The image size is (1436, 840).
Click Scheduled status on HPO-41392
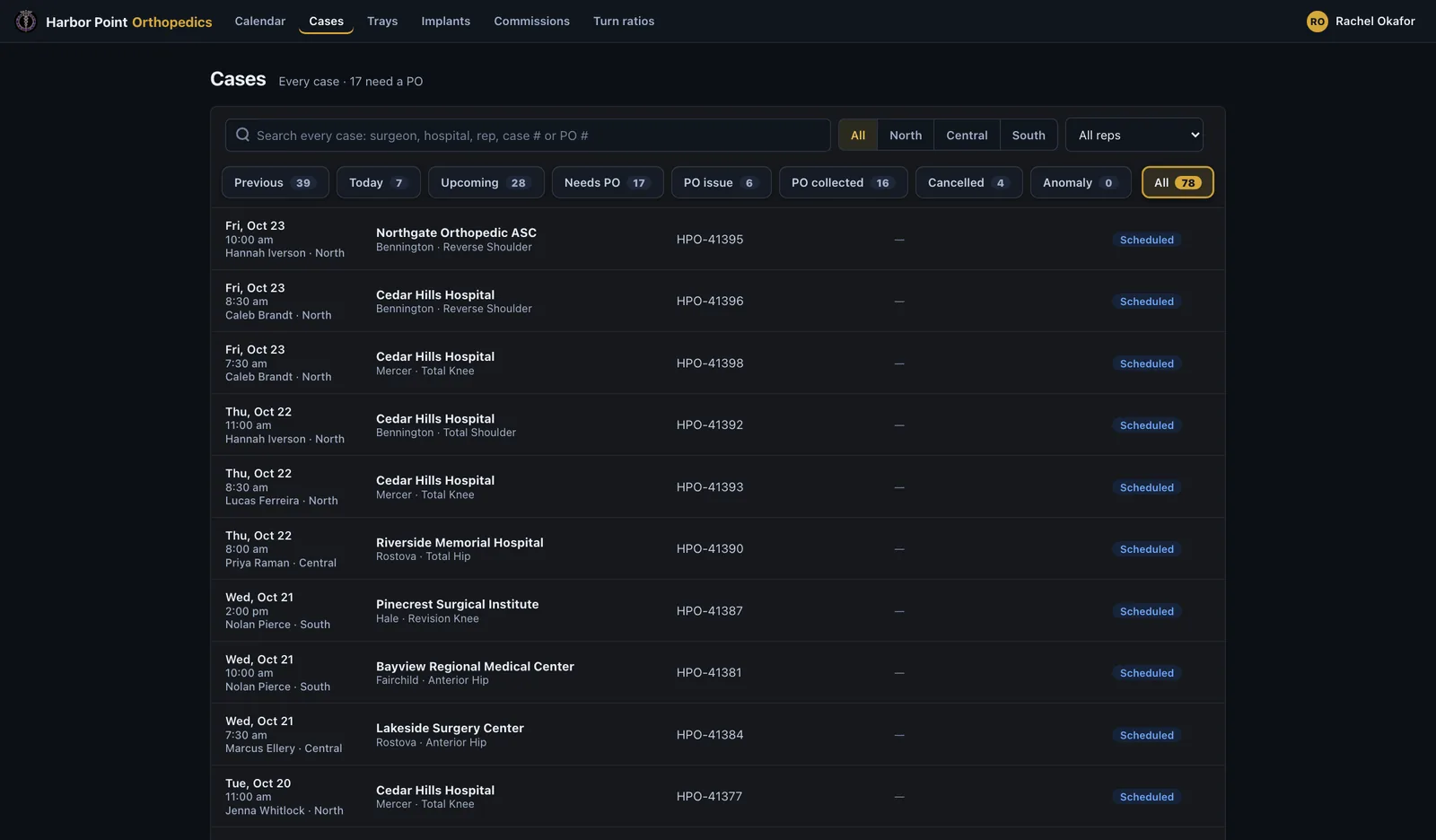tap(1147, 425)
